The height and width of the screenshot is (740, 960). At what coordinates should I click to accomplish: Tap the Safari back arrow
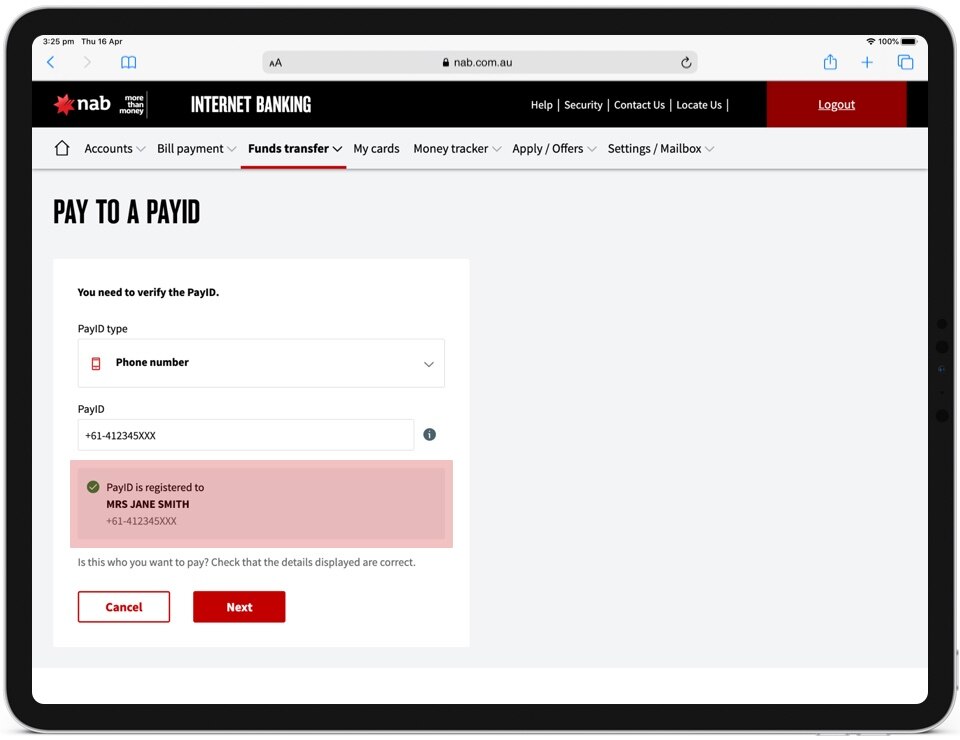tap(51, 62)
